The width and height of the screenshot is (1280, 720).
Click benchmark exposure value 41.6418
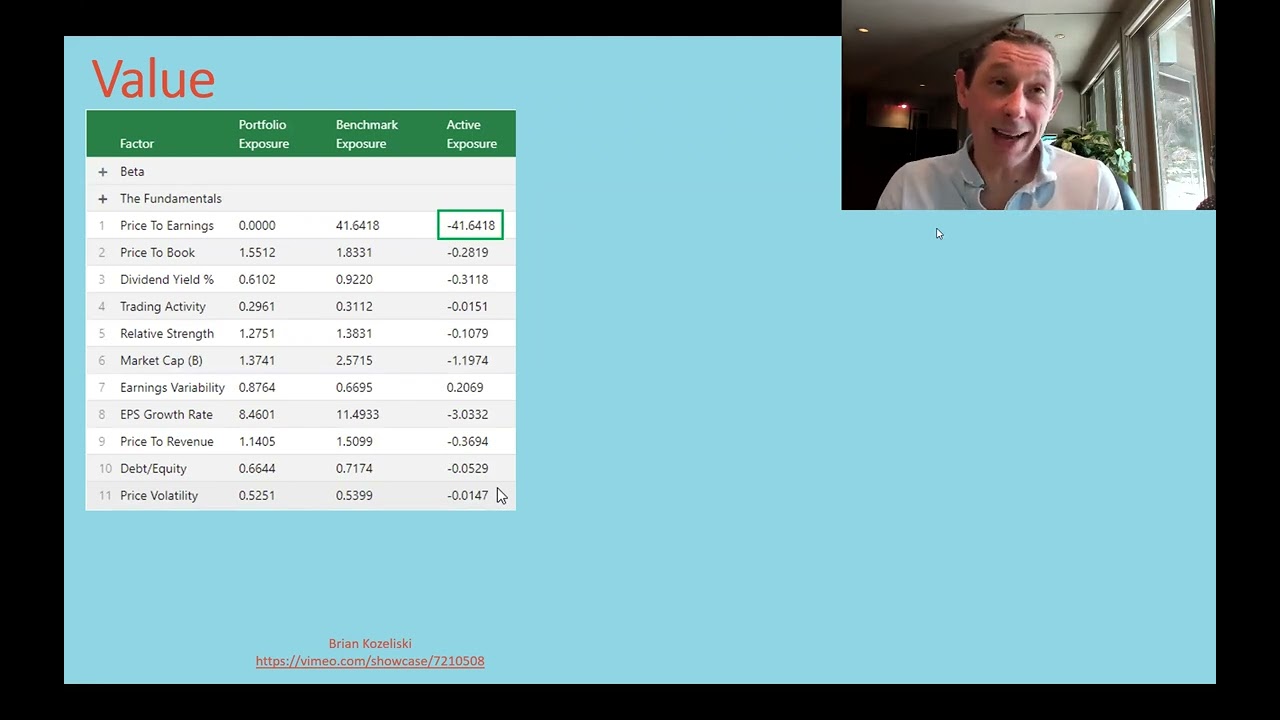pos(357,226)
